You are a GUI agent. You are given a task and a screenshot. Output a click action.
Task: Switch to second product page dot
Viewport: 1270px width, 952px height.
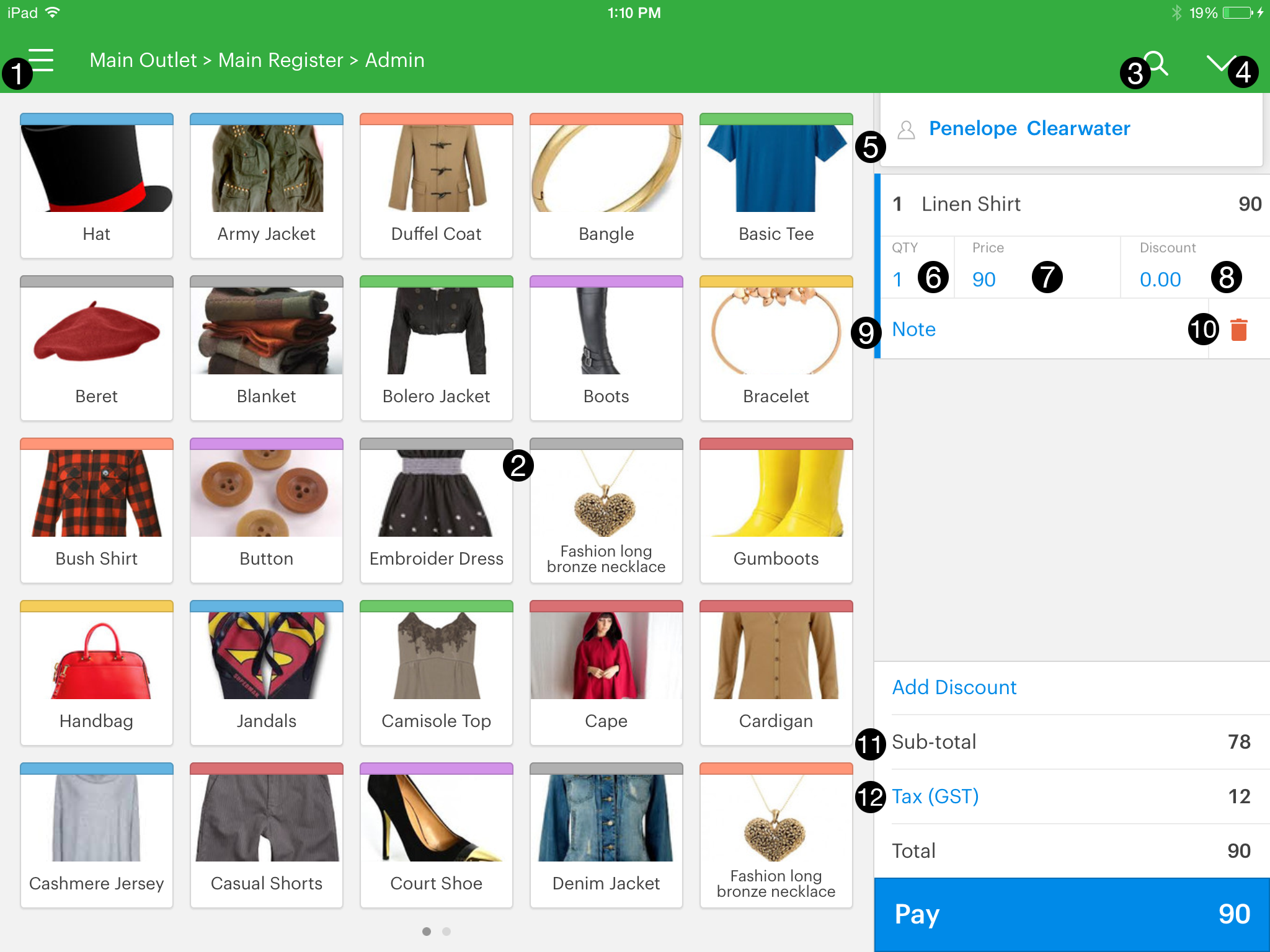446,932
